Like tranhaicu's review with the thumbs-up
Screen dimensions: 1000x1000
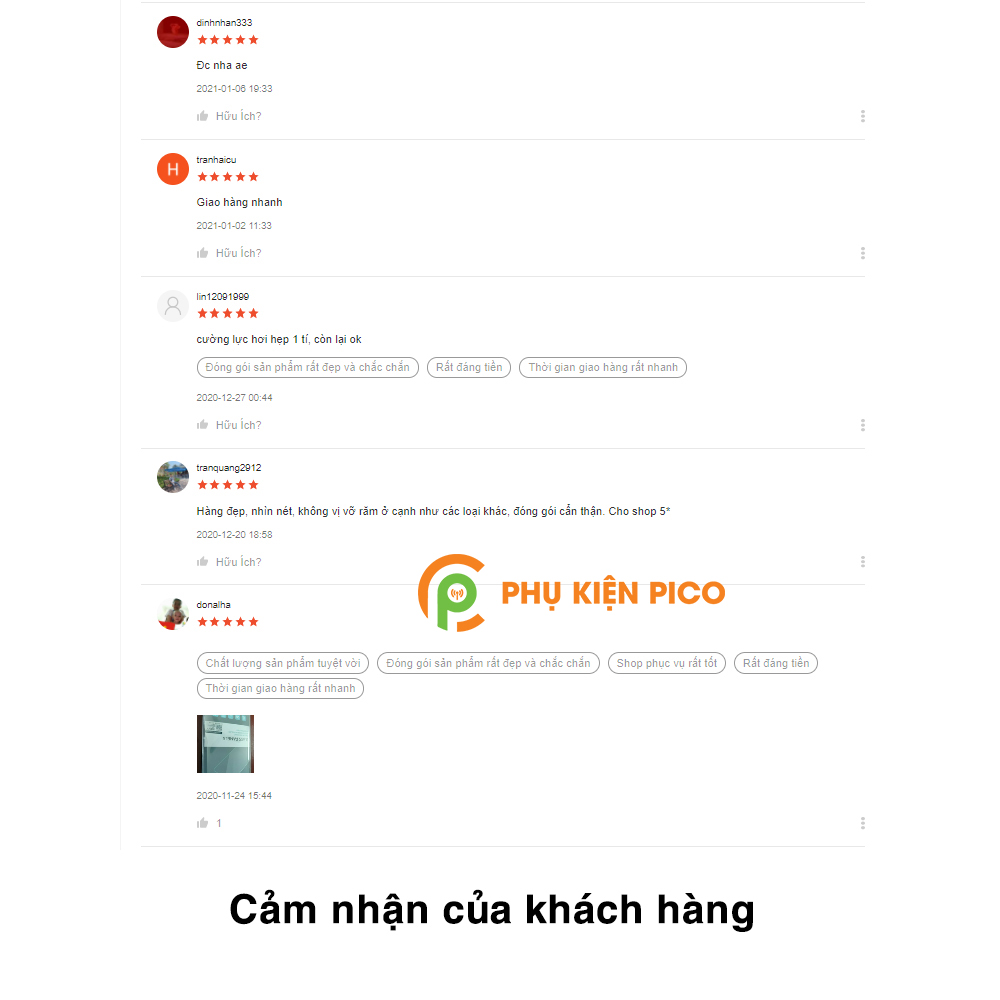(x=202, y=253)
